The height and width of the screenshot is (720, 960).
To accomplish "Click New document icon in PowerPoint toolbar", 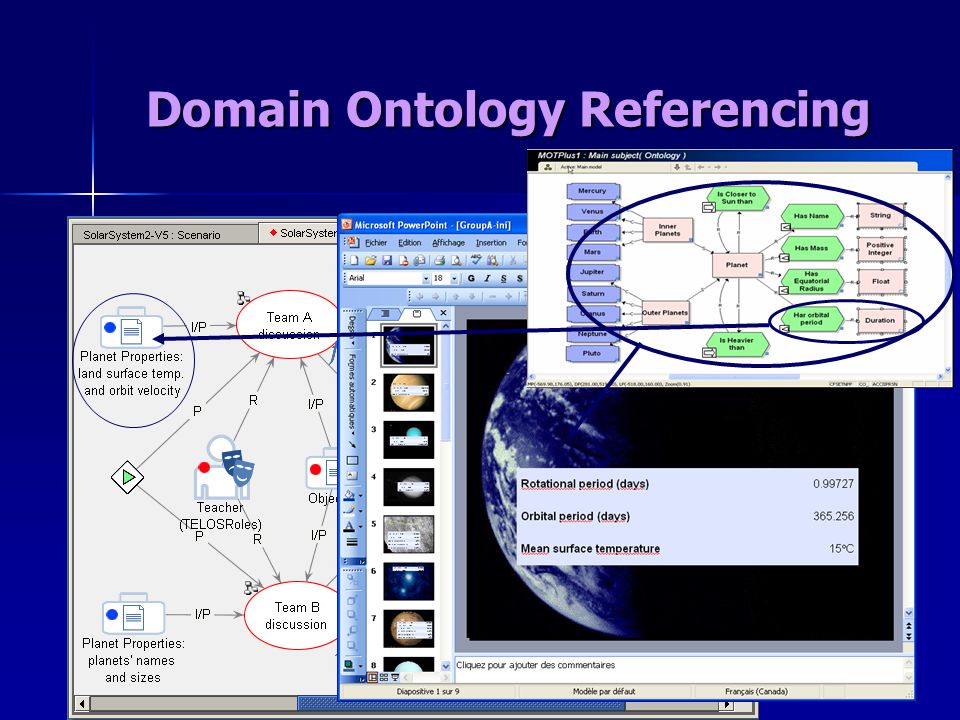I will click(x=354, y=260).
